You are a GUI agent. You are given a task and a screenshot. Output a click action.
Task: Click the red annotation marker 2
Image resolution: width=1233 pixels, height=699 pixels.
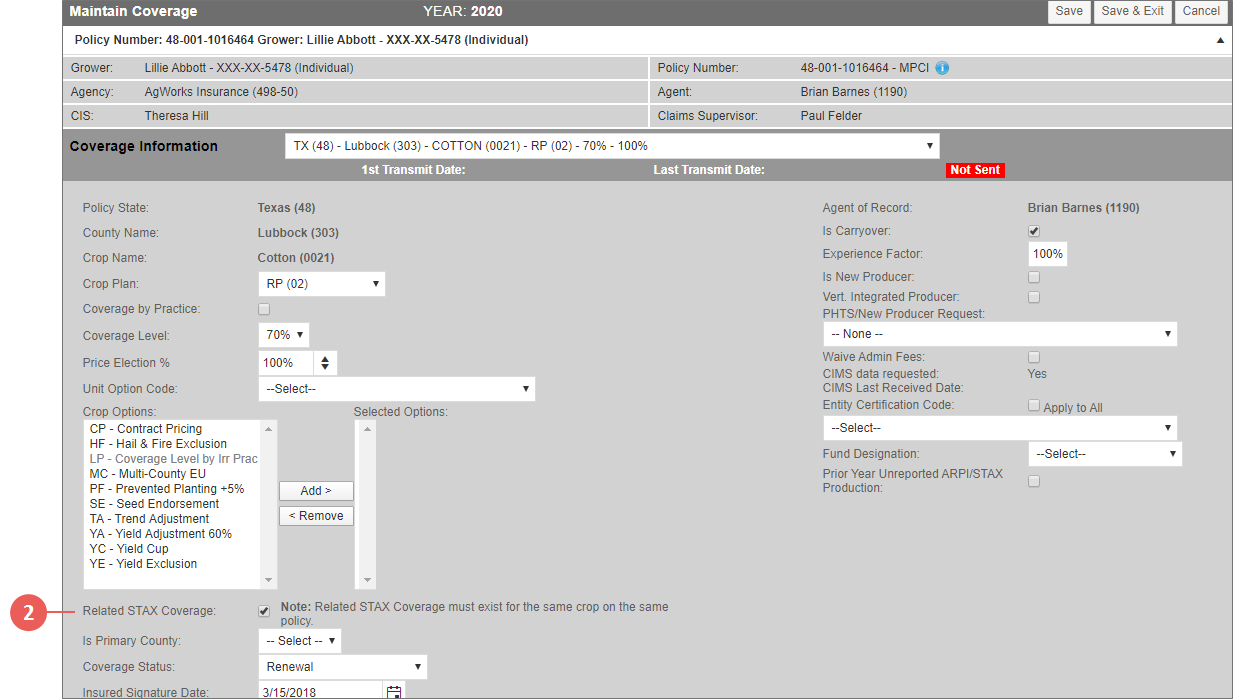click(x=29, y=613)
